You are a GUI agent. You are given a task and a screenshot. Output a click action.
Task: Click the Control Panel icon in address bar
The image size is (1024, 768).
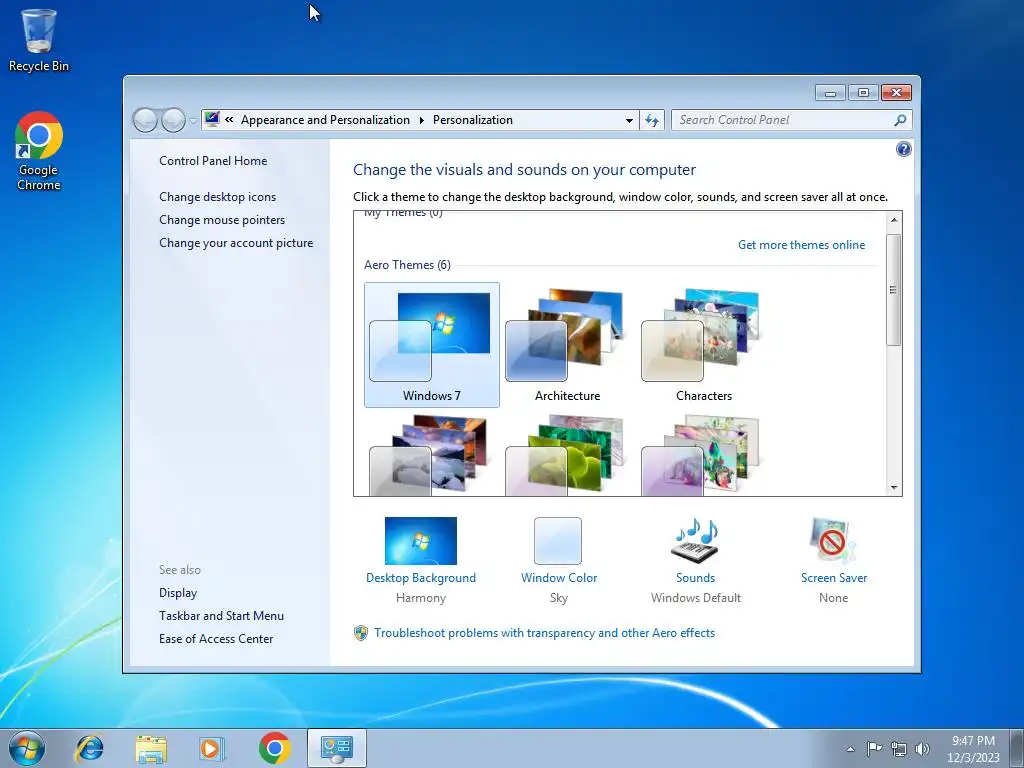[x=212, y=119]
